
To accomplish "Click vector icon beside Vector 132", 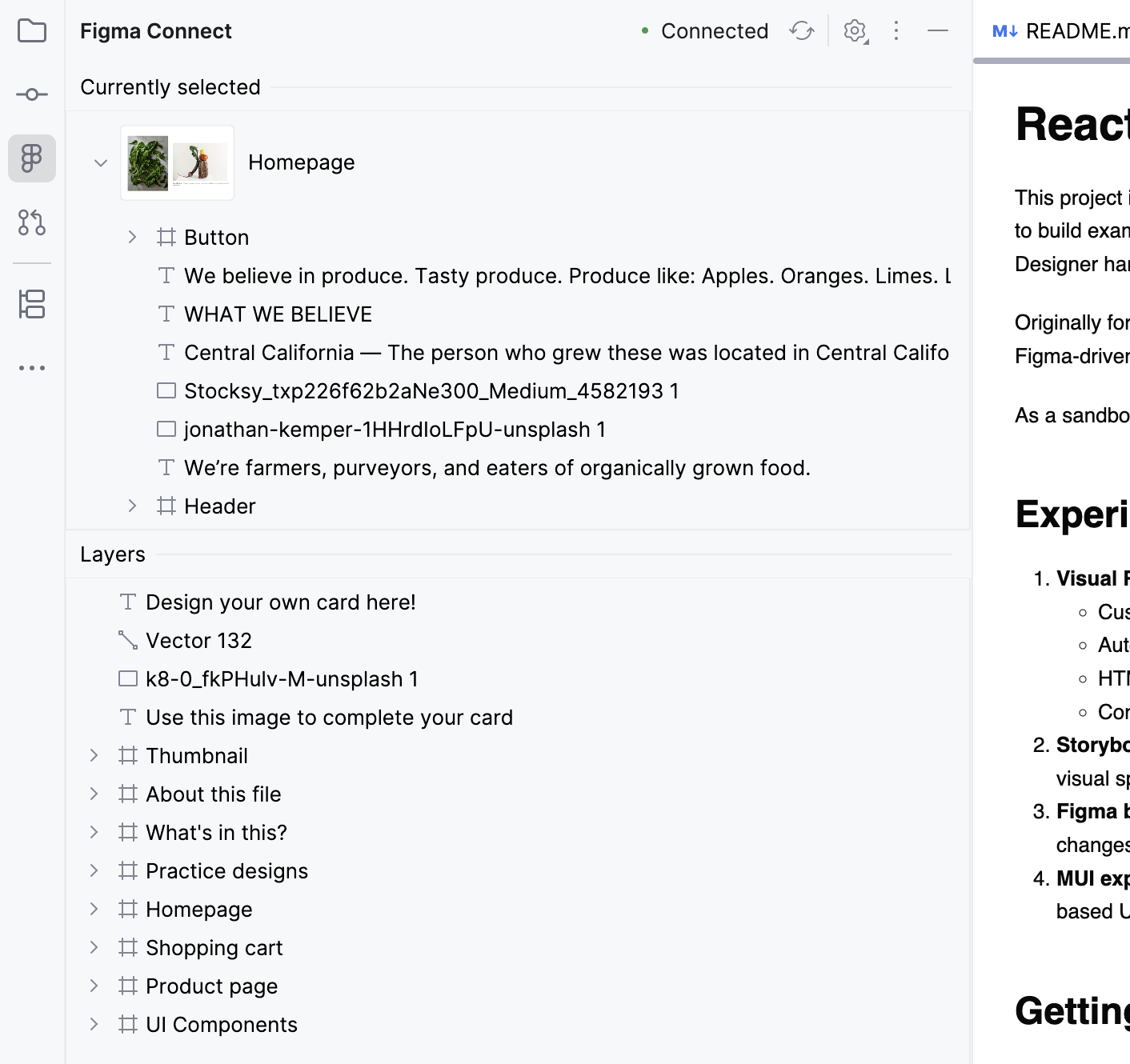I will pos(128,640).
